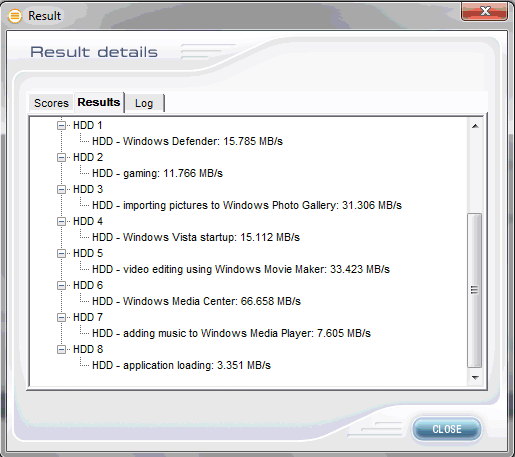Click the orange Result window icon
Viewport: 515px width, 457px height.
(x=15, y=16)
